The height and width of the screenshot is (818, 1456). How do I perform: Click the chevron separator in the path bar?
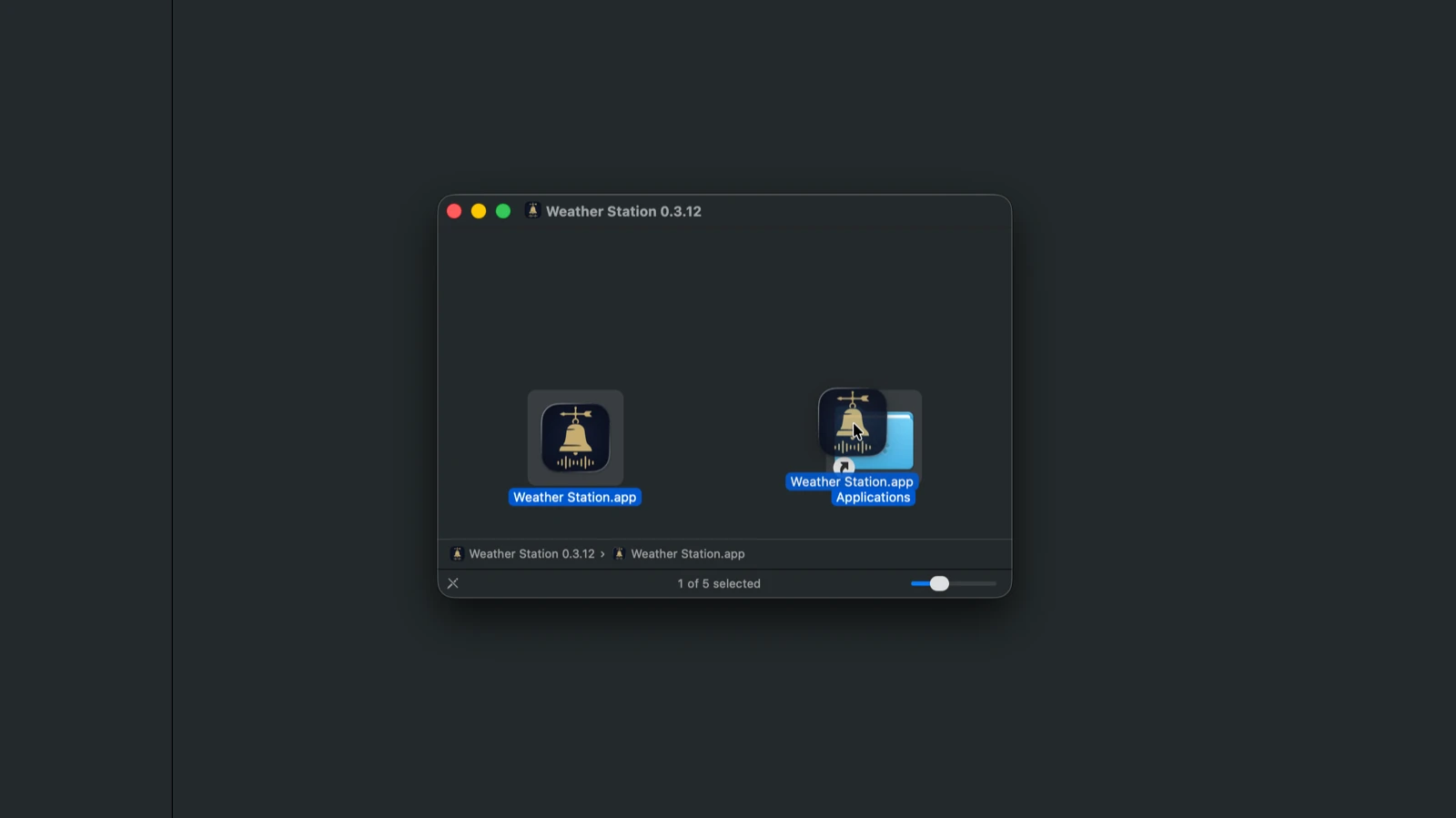coord(602,554)
